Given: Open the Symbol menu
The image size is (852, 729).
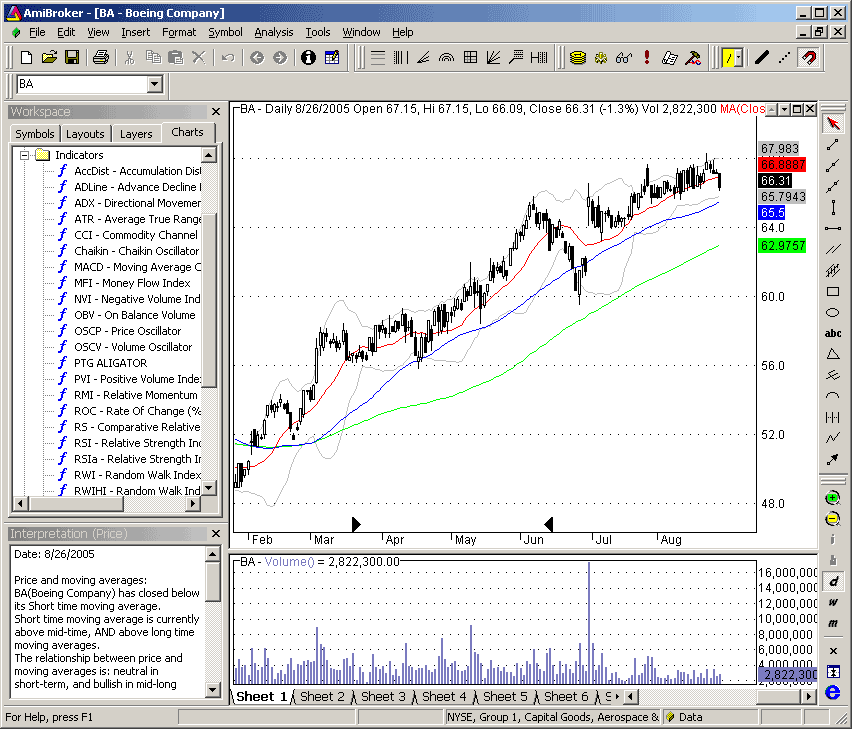Looking at the screenshot, I should 225,32.
